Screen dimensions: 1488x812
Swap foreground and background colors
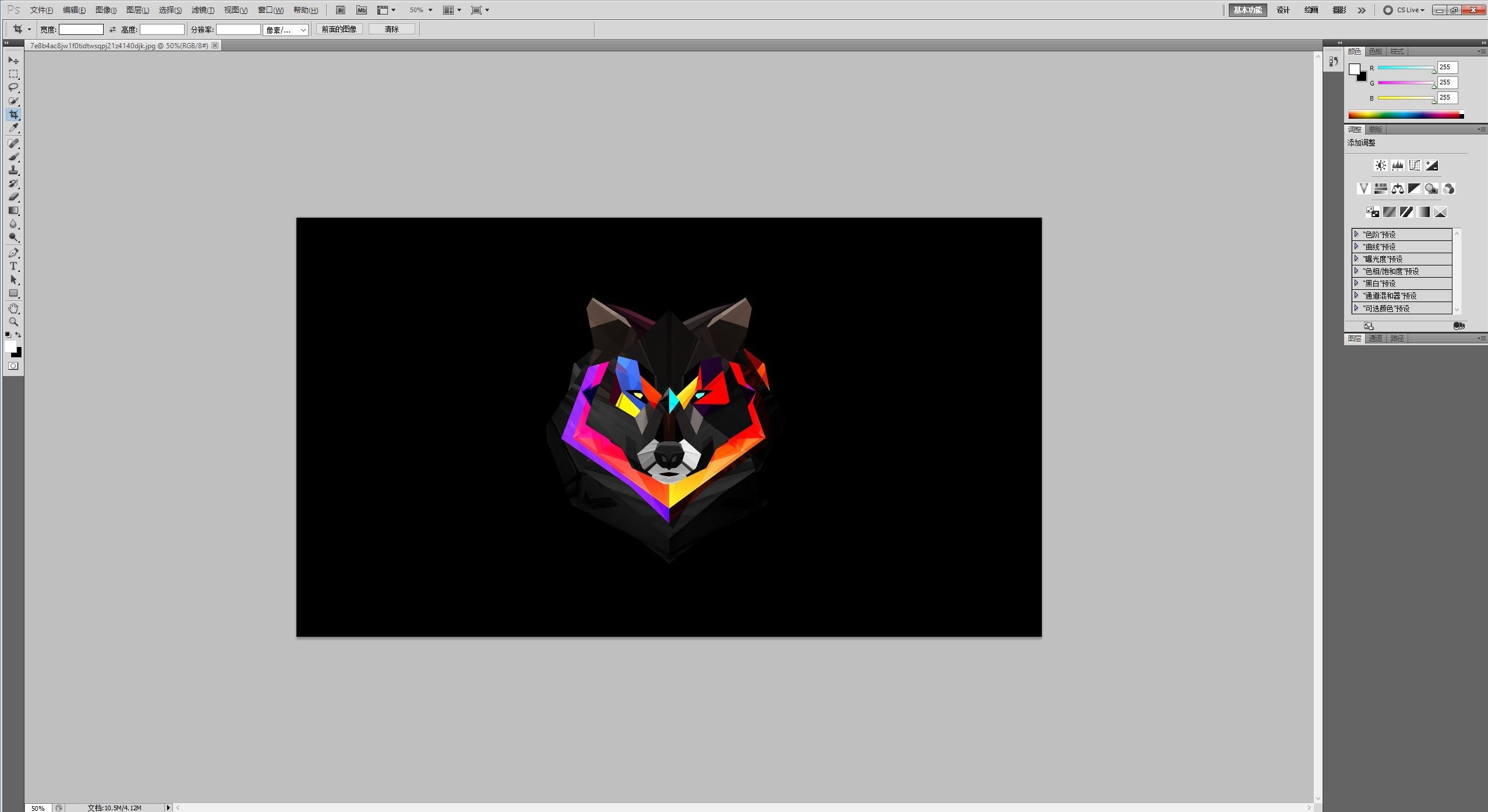pos(19,335)
